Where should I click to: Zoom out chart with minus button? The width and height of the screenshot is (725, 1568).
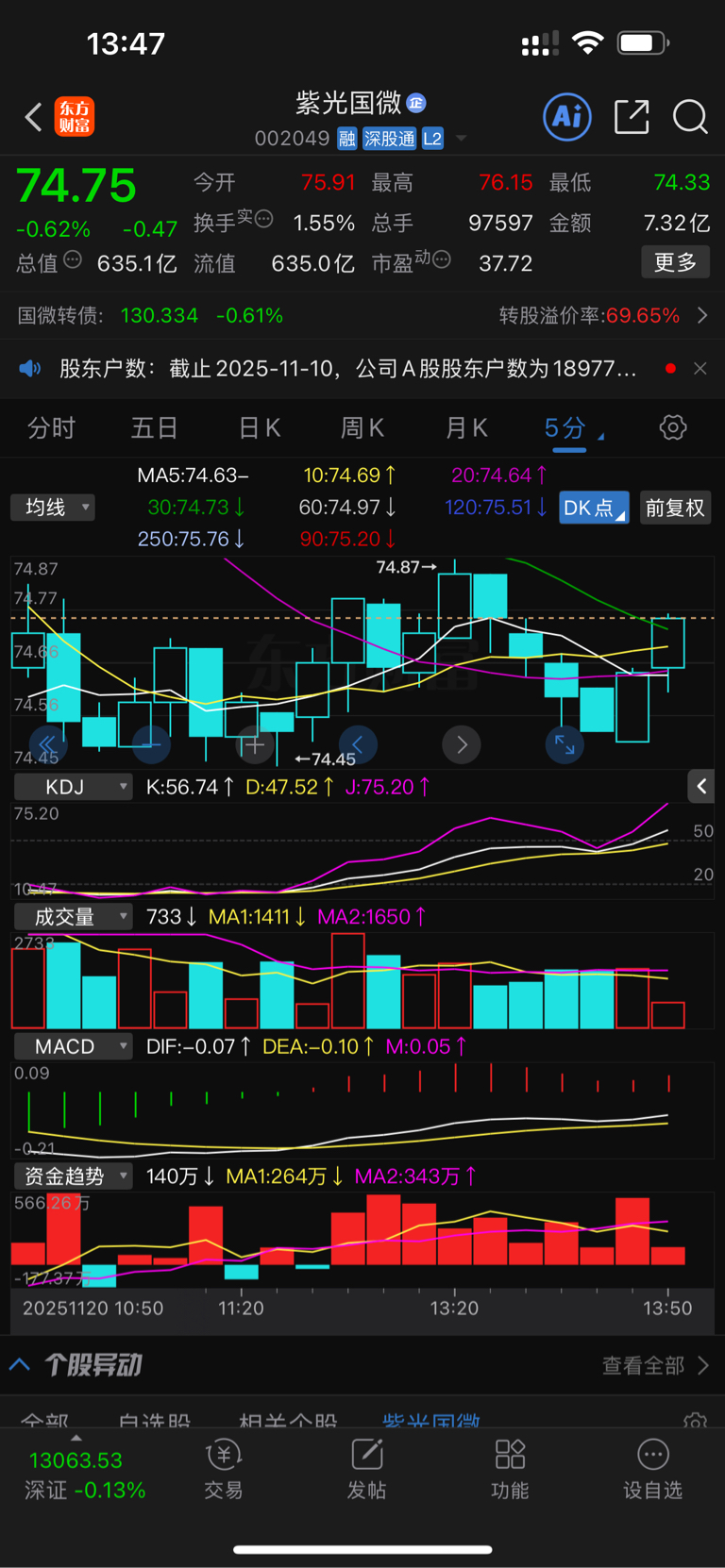[x=151, y=744]
